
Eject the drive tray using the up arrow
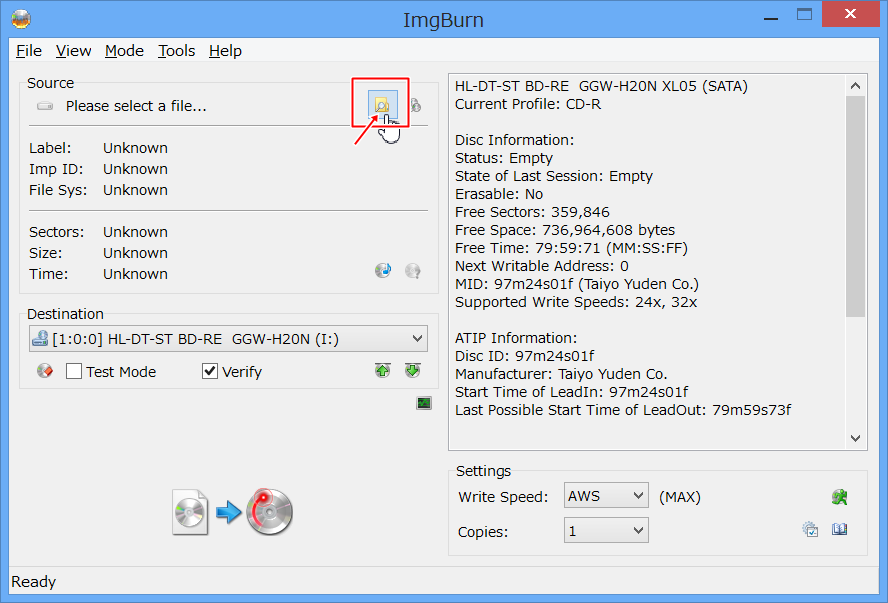tap(383, 370)
